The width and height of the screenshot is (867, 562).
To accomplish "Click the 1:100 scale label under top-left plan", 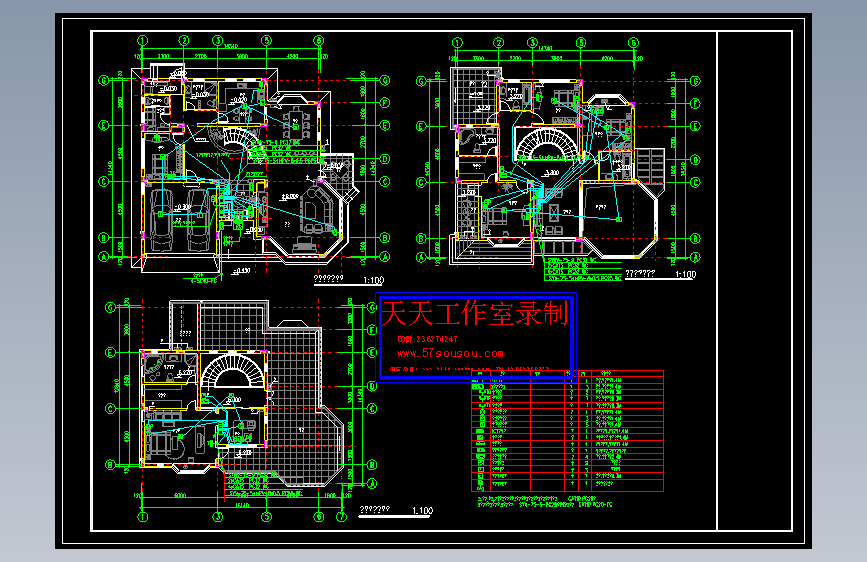I will [374, 280].
